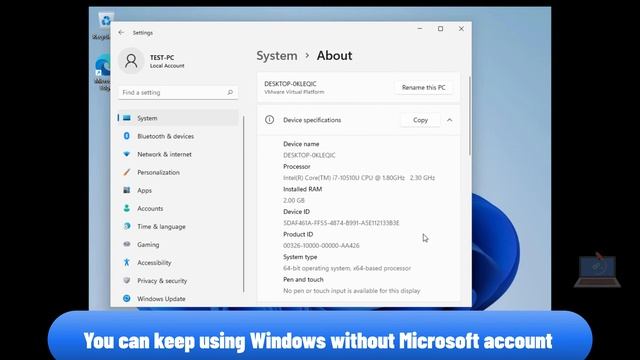Click the No pen or touch input text
The width and height of the screenshot is (640, 360).
pyautogui.click(x=351, y=291)
